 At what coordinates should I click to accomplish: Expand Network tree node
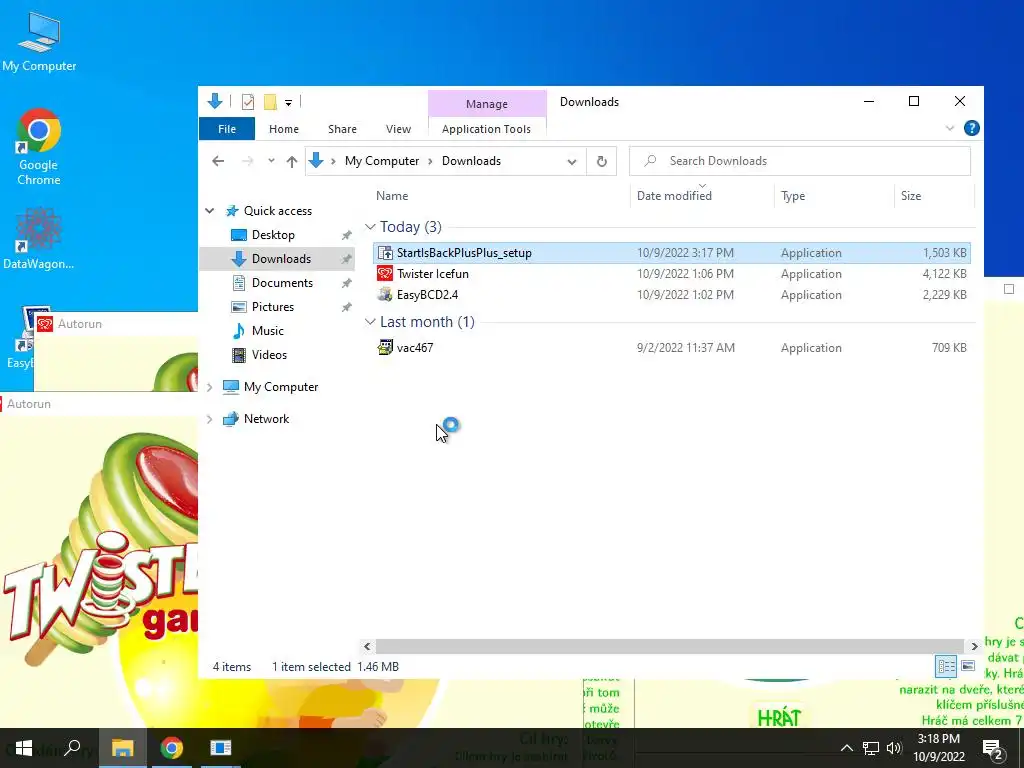click(x=210, y=419)
